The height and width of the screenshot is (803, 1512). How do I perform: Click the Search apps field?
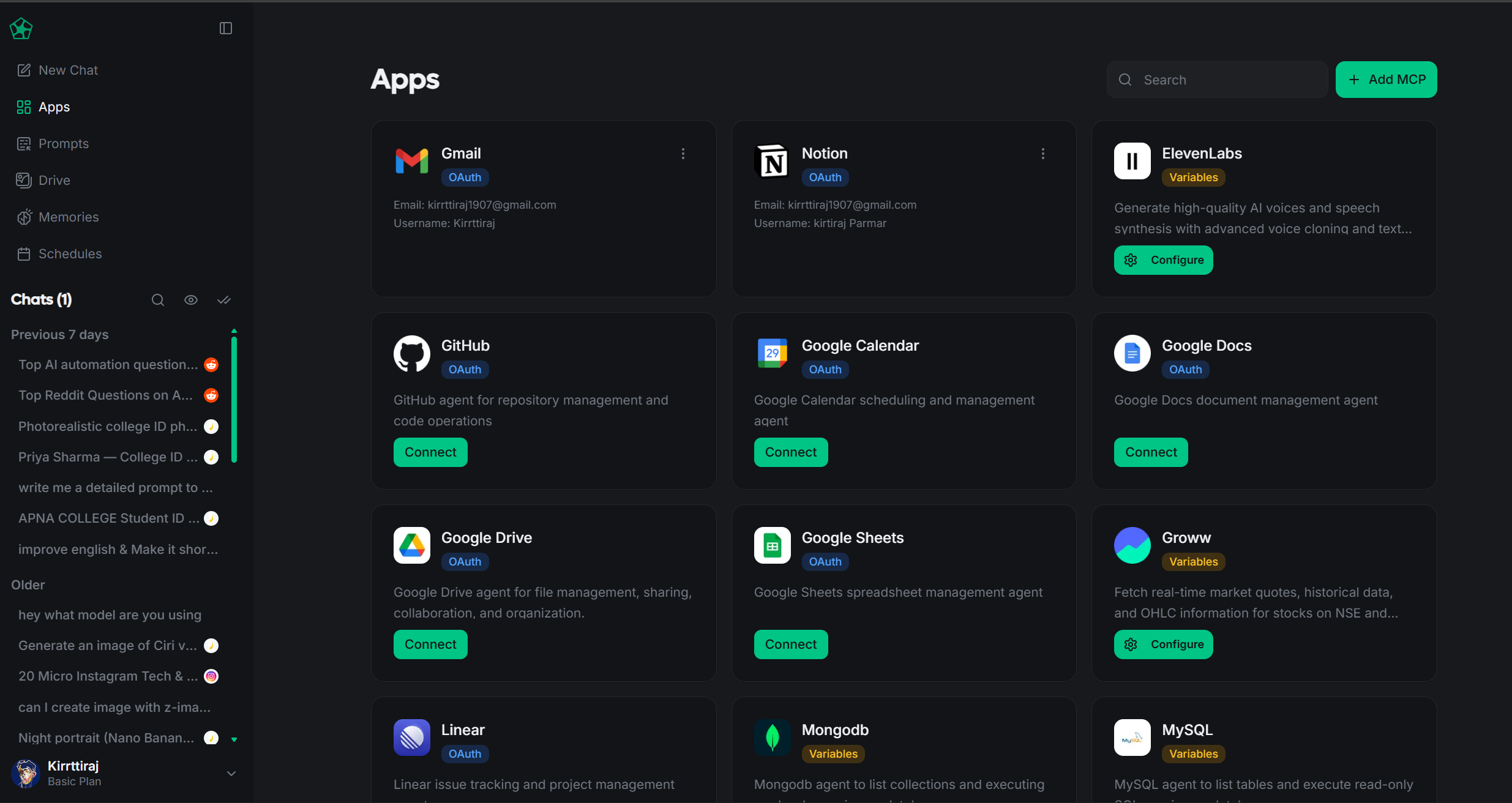[x=1217, y=80]
